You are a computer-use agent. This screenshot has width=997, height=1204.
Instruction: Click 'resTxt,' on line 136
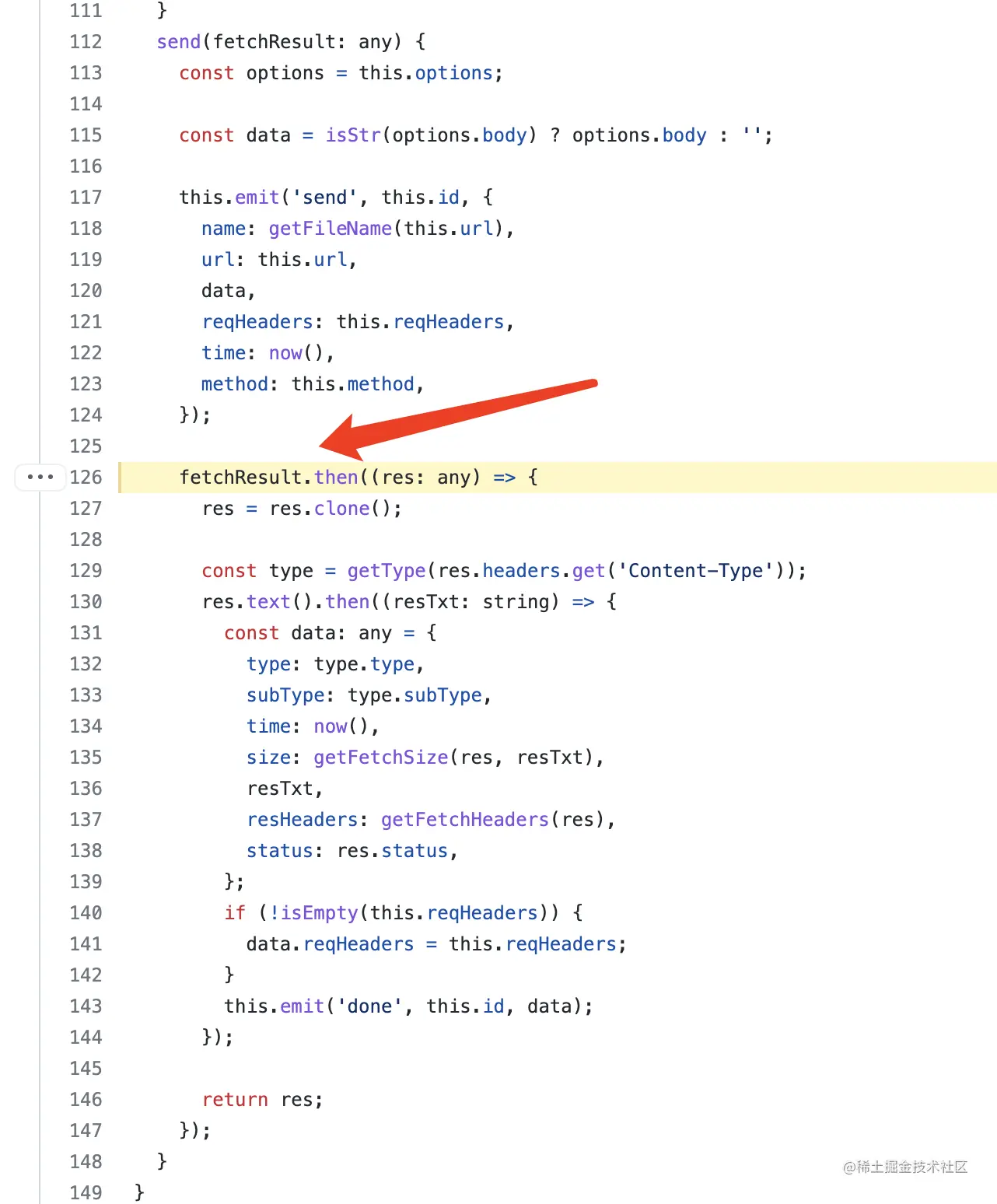click(285, 788)
